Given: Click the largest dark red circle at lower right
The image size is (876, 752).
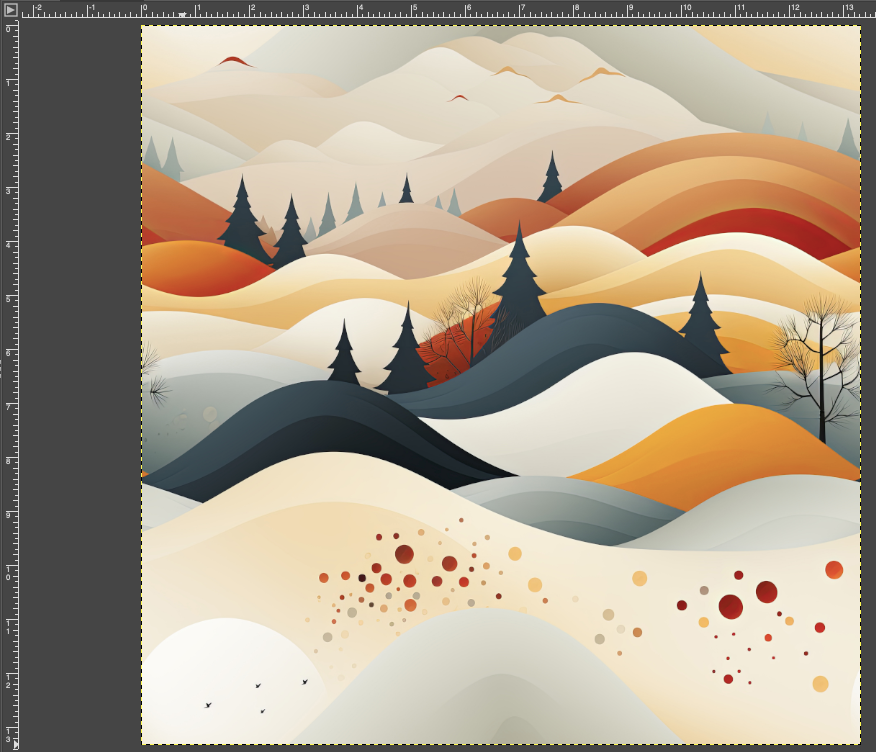Looking at the screenshot, I should pos(731,607).
